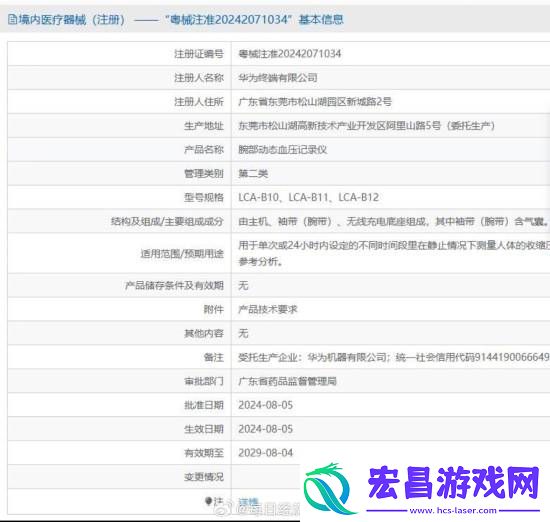
Task: Select structure text starting 由主机、袖带（腕带）
Action: coord(394,221)
